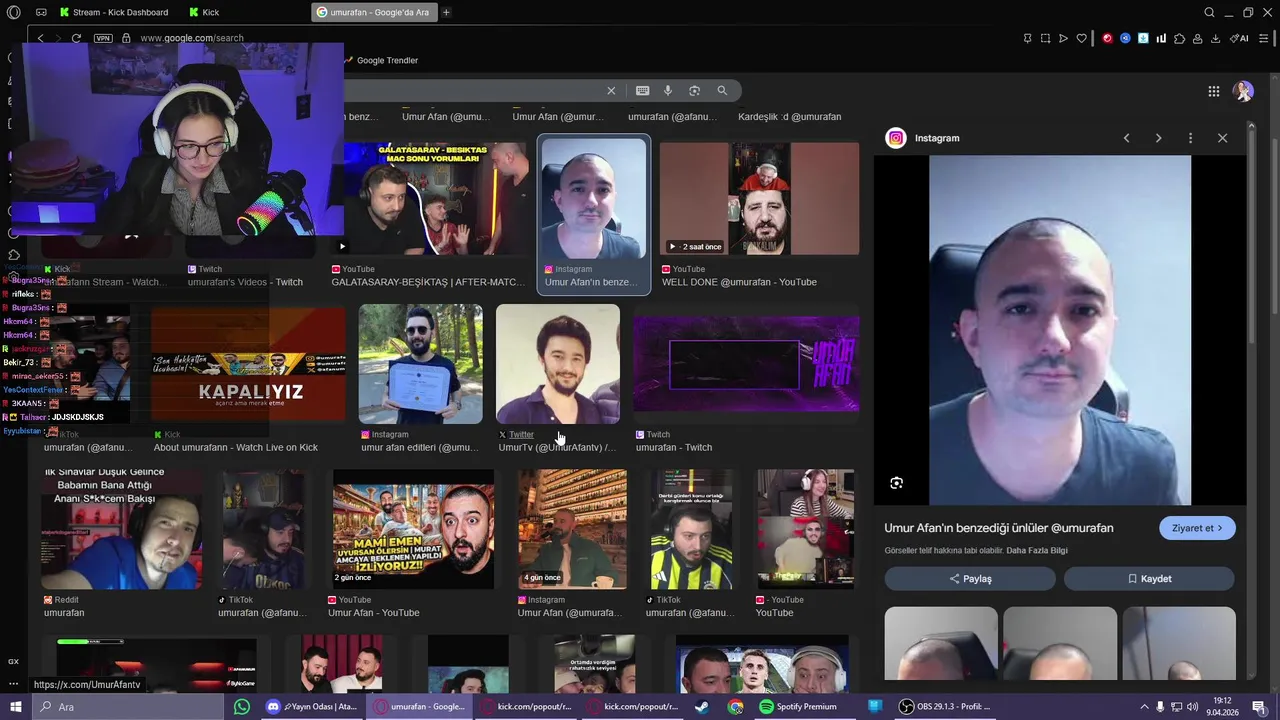Click the red circular extension icon
The image size is (1280, 720).
coord(1107,38)
